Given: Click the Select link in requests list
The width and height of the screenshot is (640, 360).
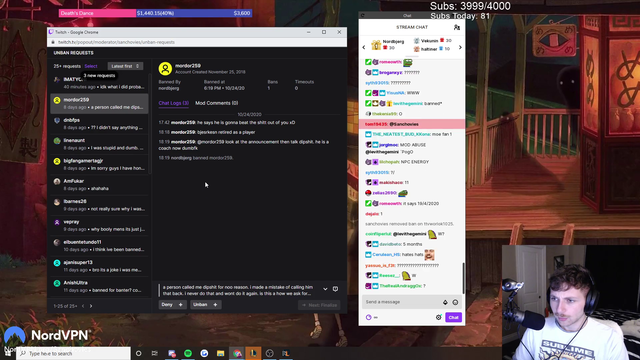Looking at the screenshot, I should coord(91,66).
